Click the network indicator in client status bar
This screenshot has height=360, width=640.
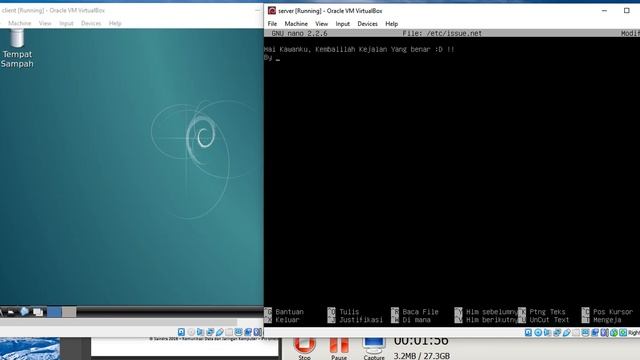[210, 332]
